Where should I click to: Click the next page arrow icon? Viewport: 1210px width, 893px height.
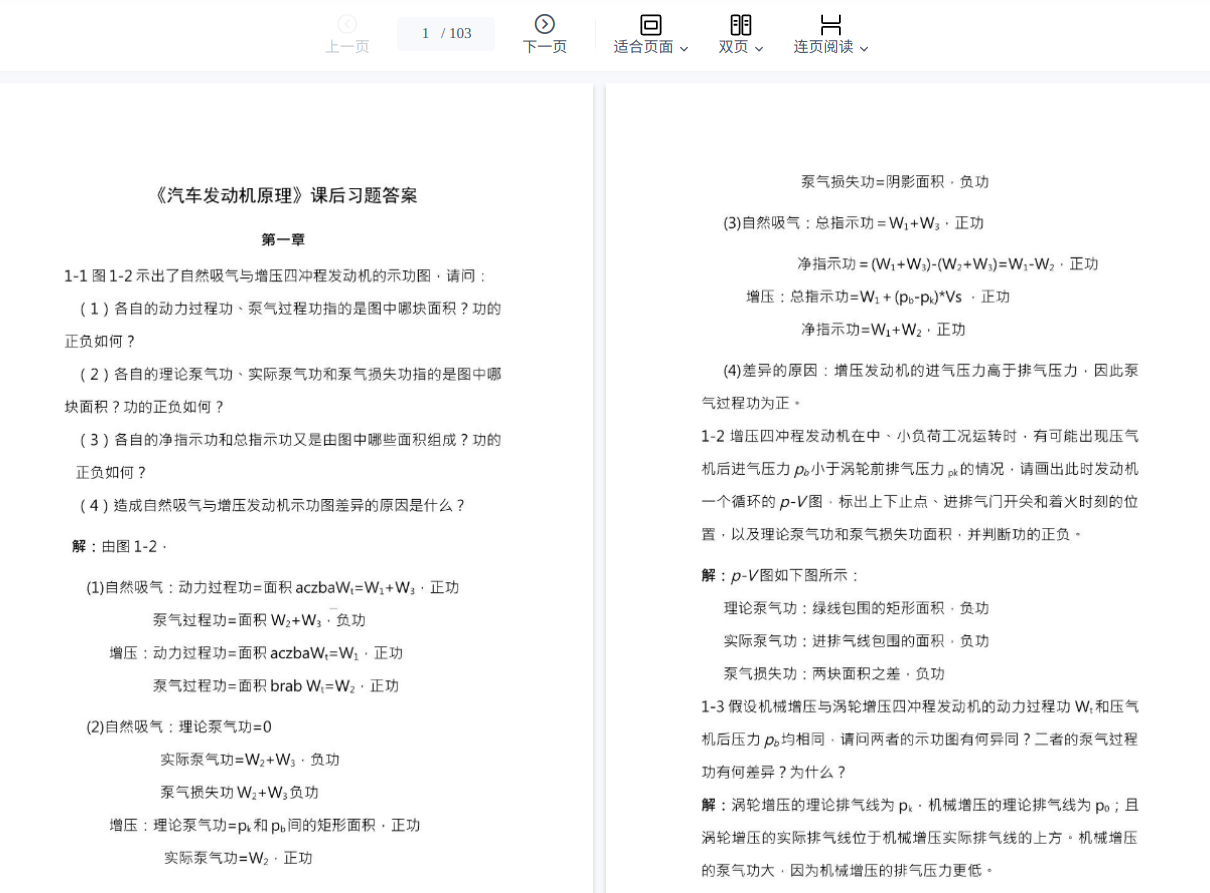point(544,24)
